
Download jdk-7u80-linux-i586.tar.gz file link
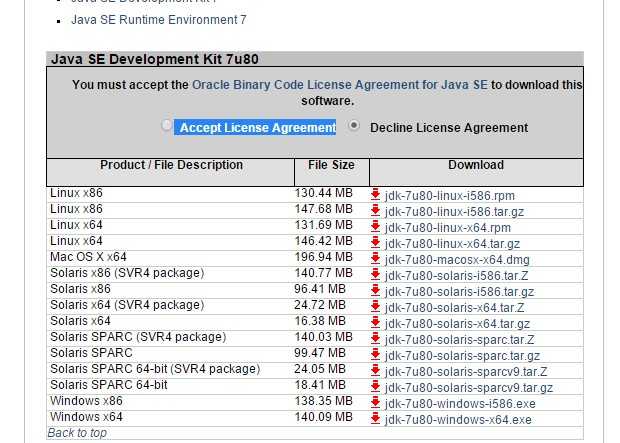click(x=454, y=212)
